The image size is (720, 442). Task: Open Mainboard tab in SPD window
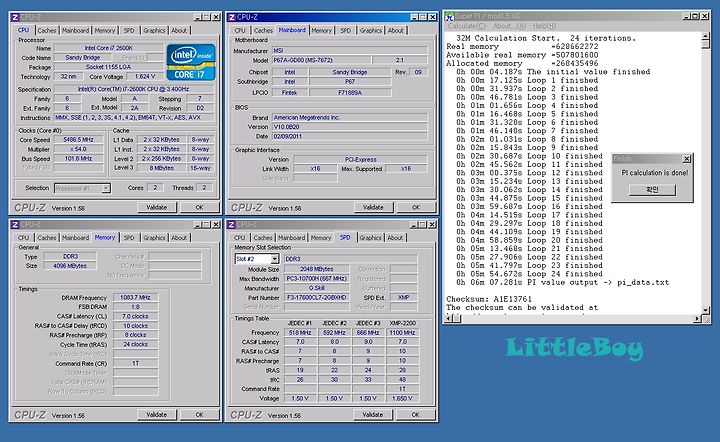pyautogui.click(x=292, y=238)
